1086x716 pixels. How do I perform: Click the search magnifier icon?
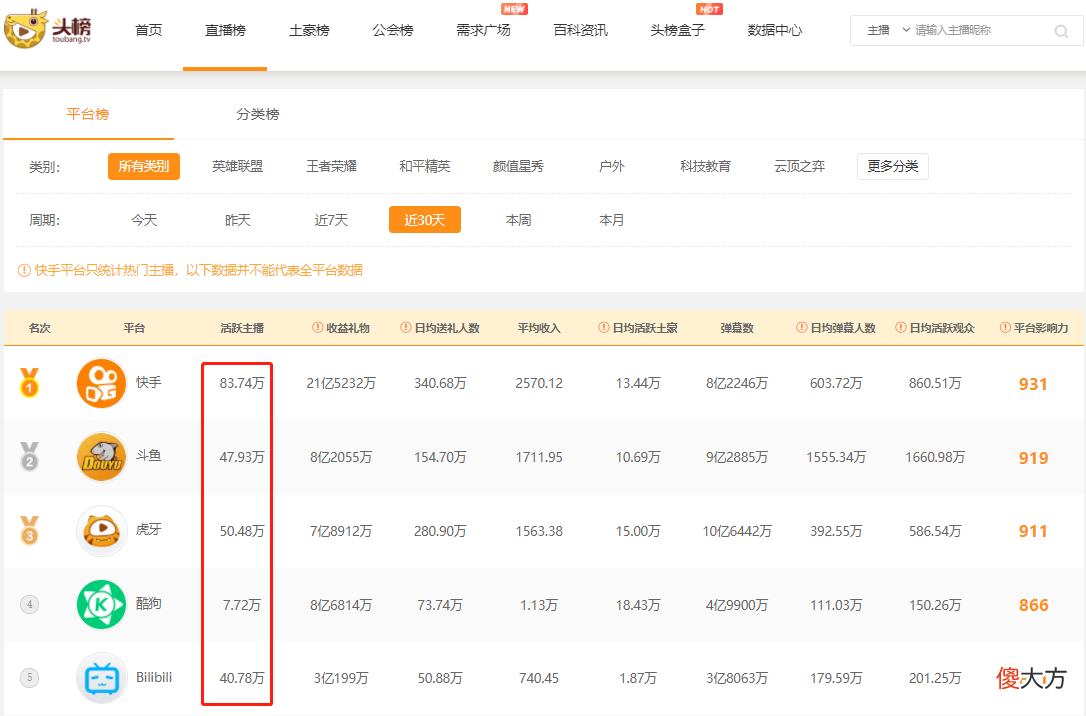click(x=1060, y=31)
